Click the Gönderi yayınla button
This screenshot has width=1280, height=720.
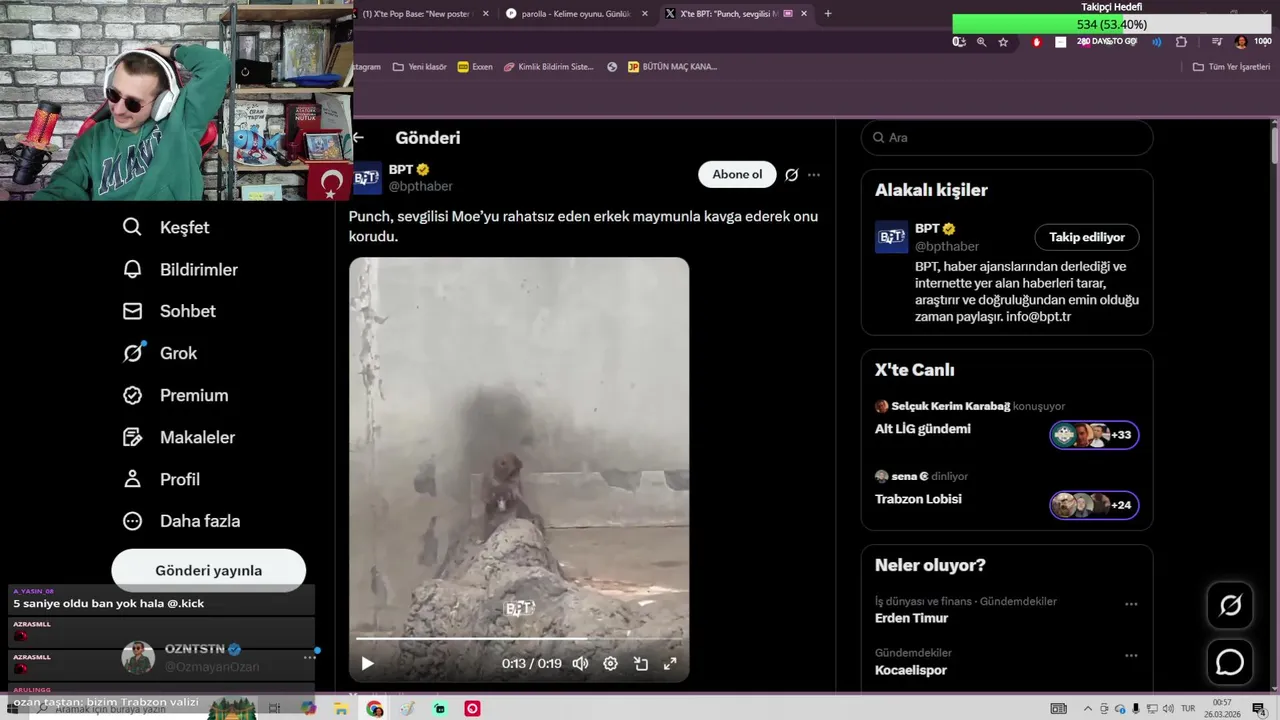(x=208, y=571)
